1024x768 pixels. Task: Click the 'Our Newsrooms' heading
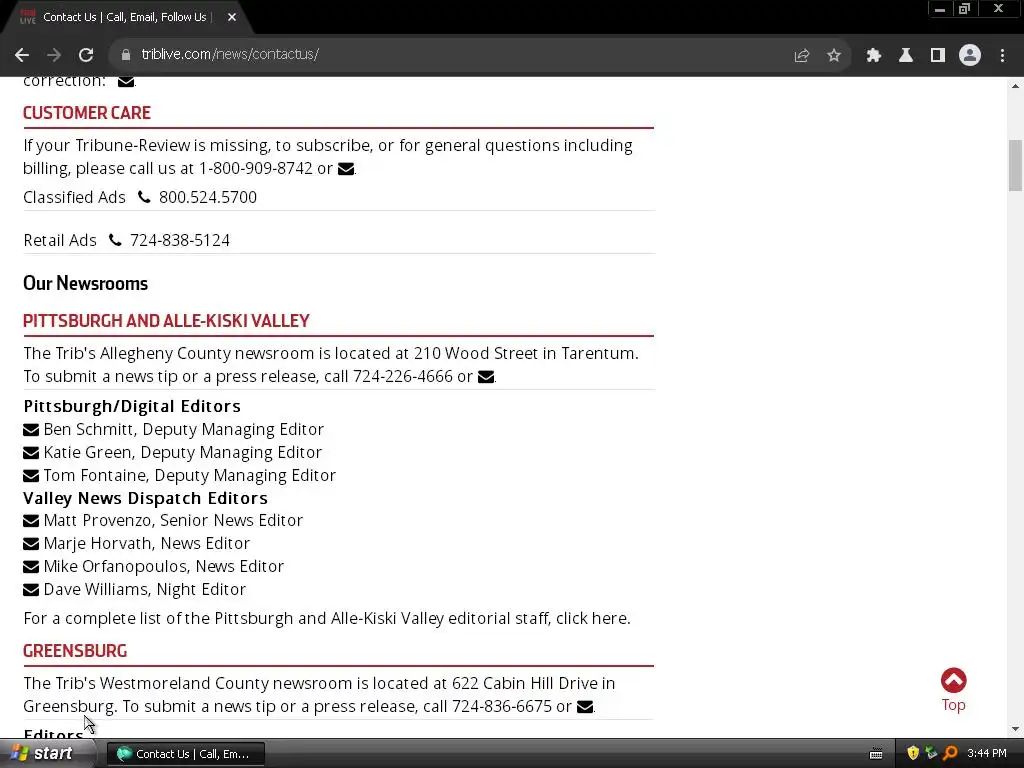pyautogui.click(x=86, y=283)
